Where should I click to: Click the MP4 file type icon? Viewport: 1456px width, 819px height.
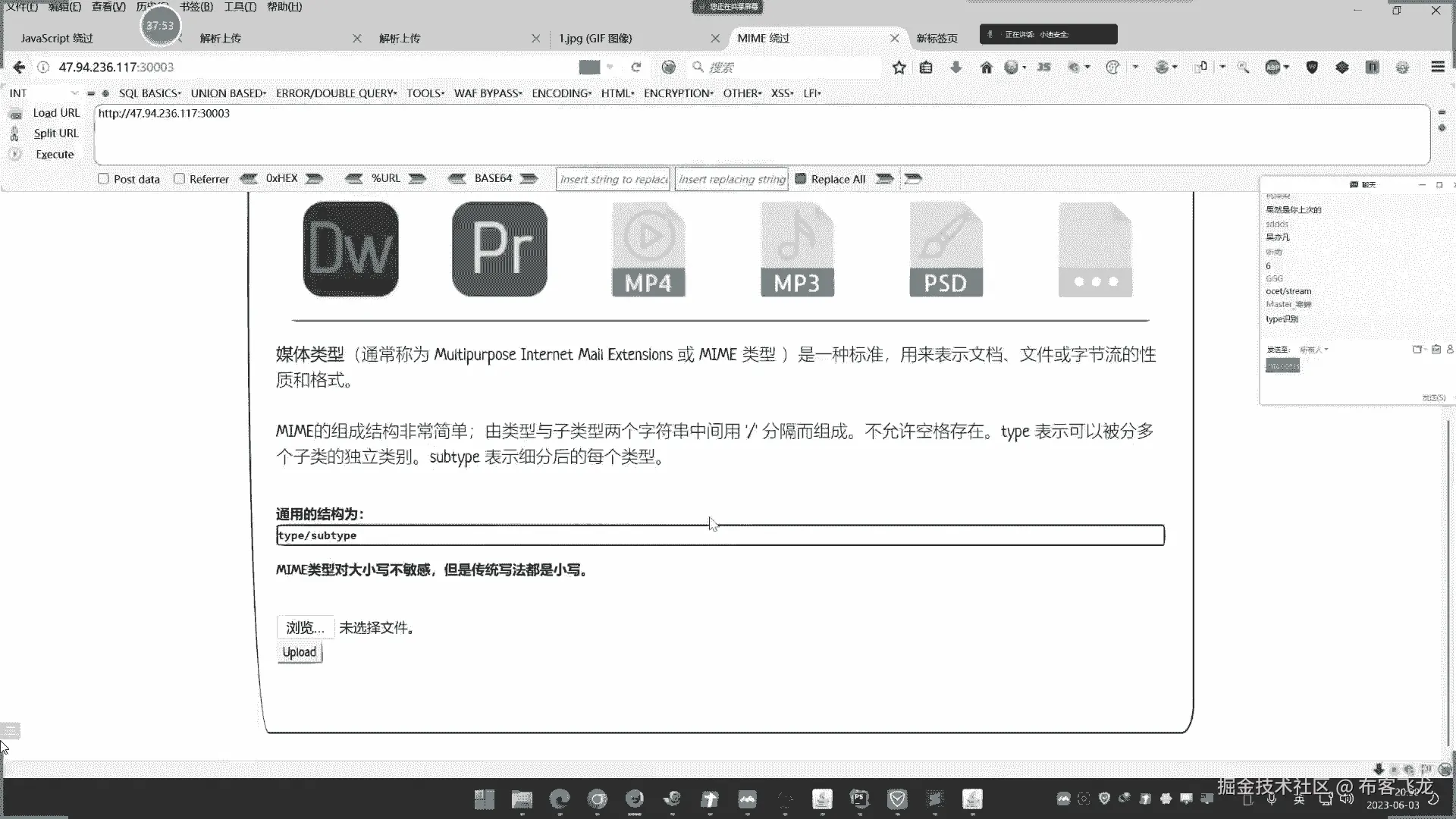[648, 249]
